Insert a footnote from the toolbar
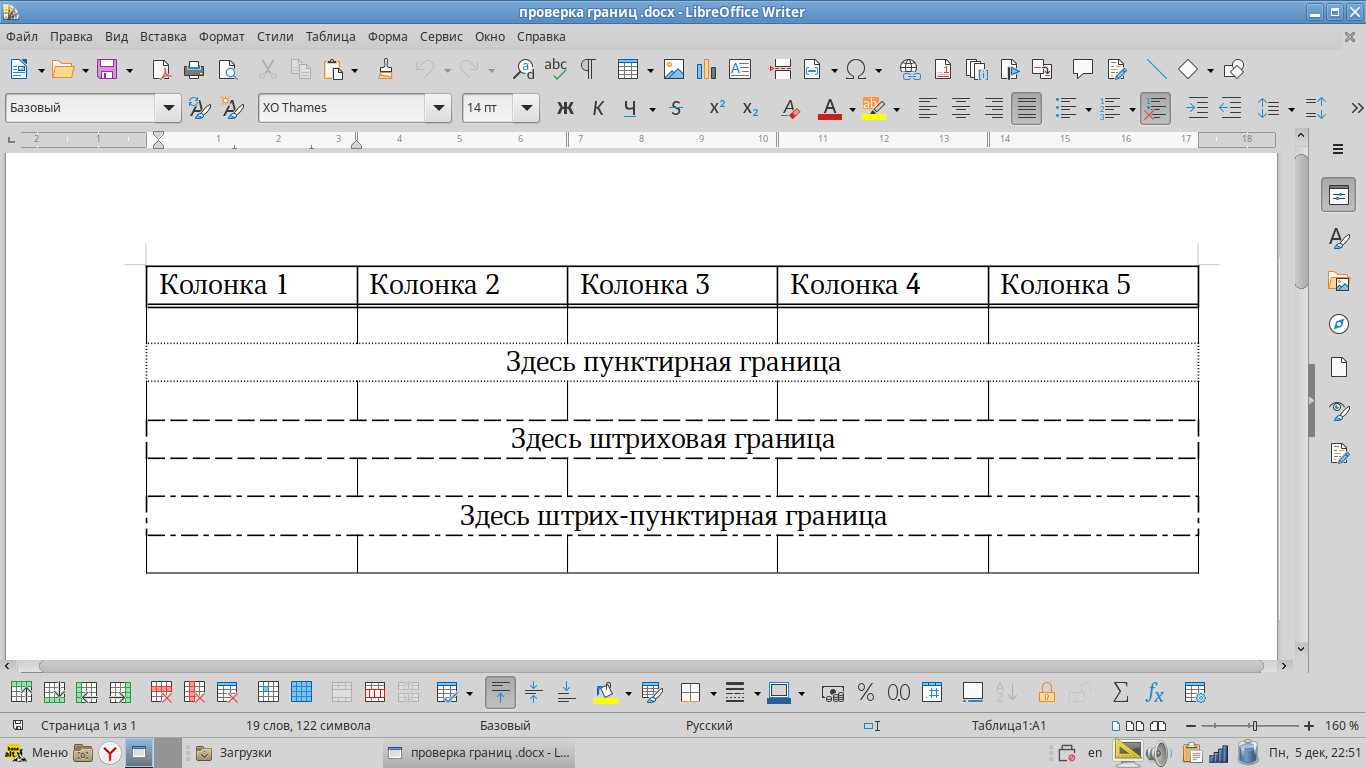The width and height of the screenshot is (1366, 768). 943,70
